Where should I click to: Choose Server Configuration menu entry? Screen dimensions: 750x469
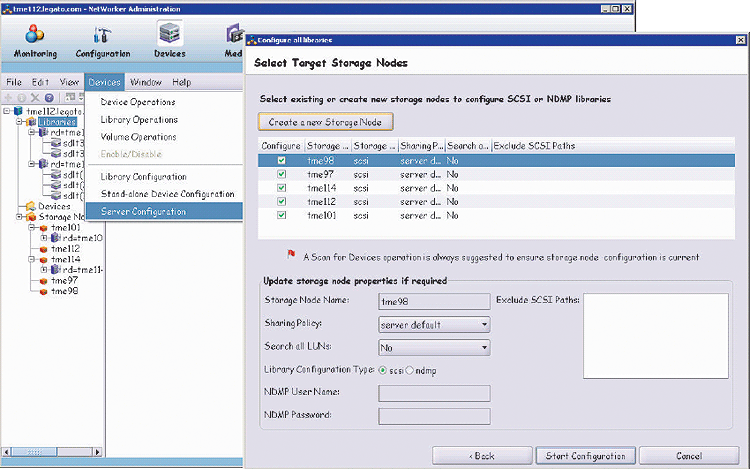click(x=164, y=211)
